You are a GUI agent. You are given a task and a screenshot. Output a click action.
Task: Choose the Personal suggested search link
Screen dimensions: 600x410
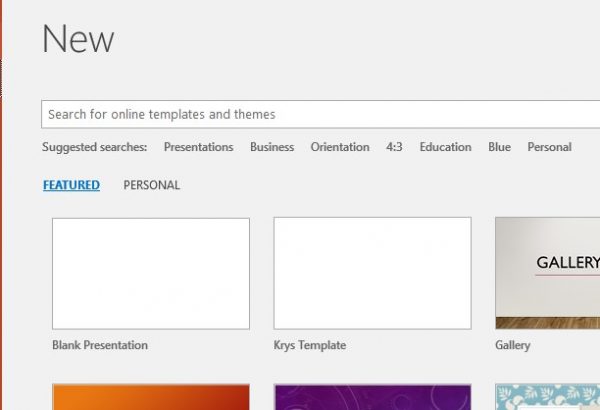[549, 147]
